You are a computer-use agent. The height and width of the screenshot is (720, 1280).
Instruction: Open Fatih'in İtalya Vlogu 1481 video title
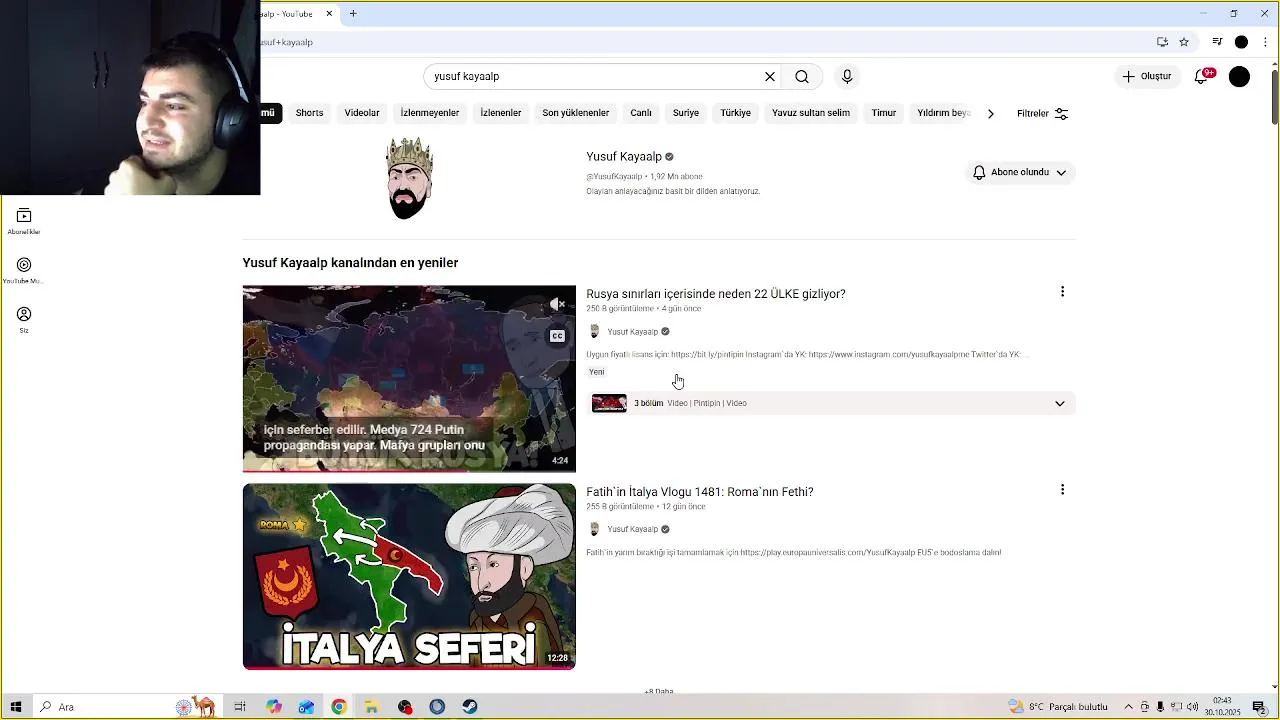coord(700,492)
